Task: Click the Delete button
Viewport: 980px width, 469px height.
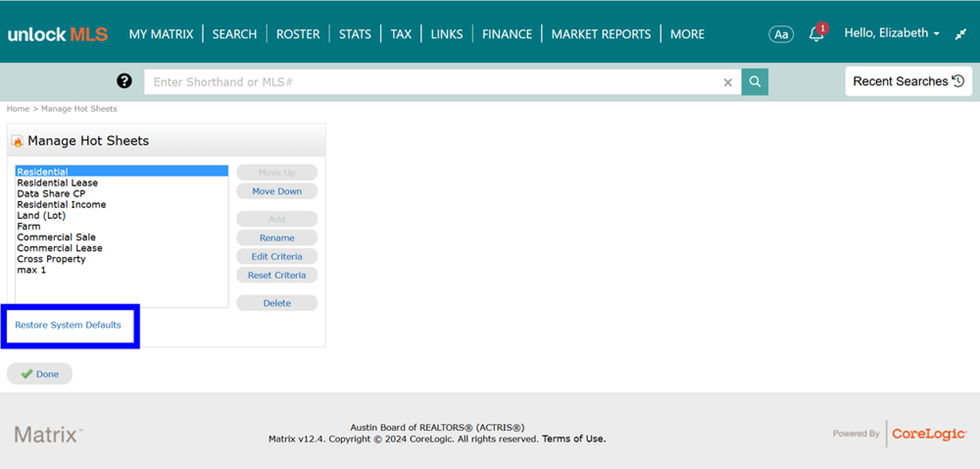Action: click(x=277, y=303)
